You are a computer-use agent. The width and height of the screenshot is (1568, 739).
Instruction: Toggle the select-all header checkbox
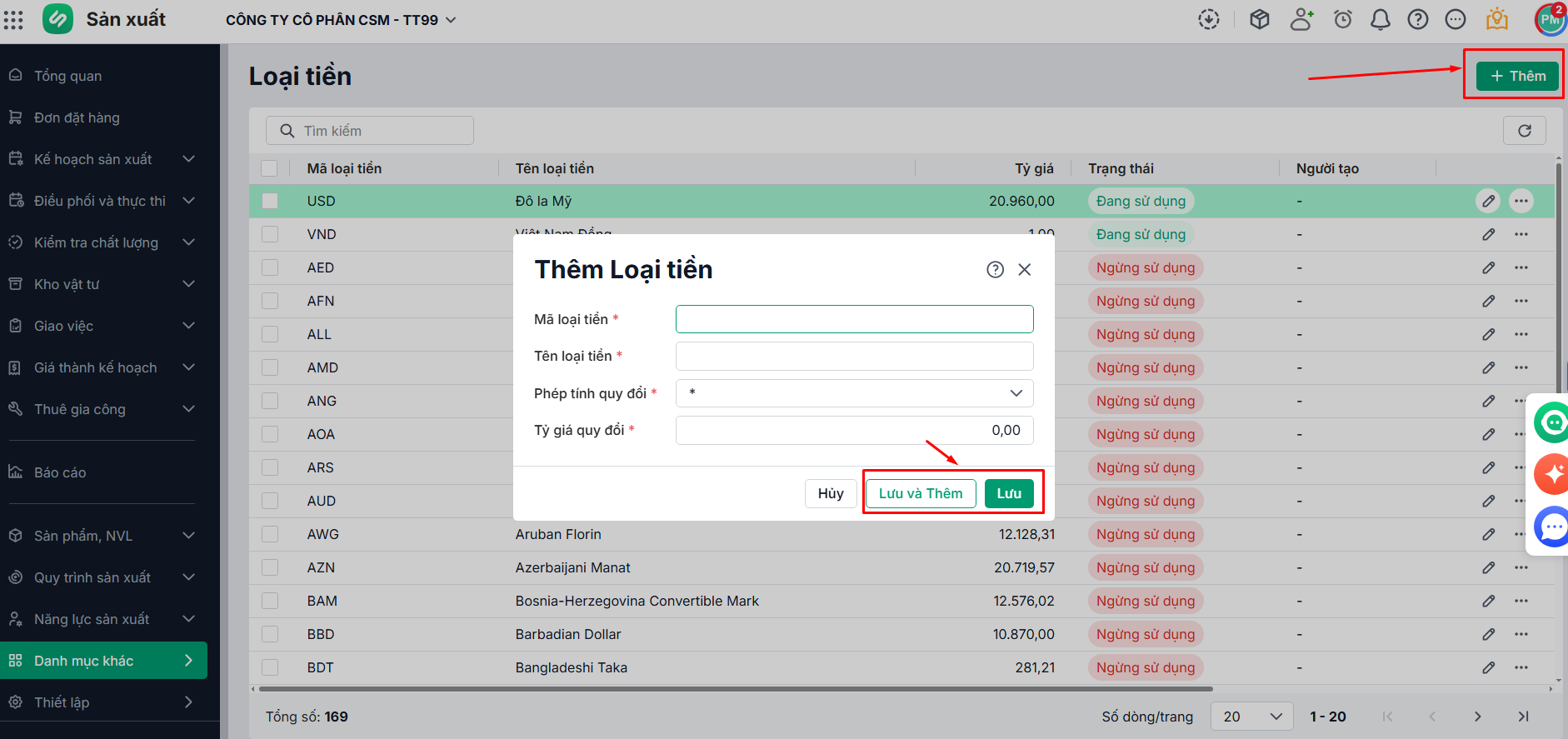pos(269,168)
